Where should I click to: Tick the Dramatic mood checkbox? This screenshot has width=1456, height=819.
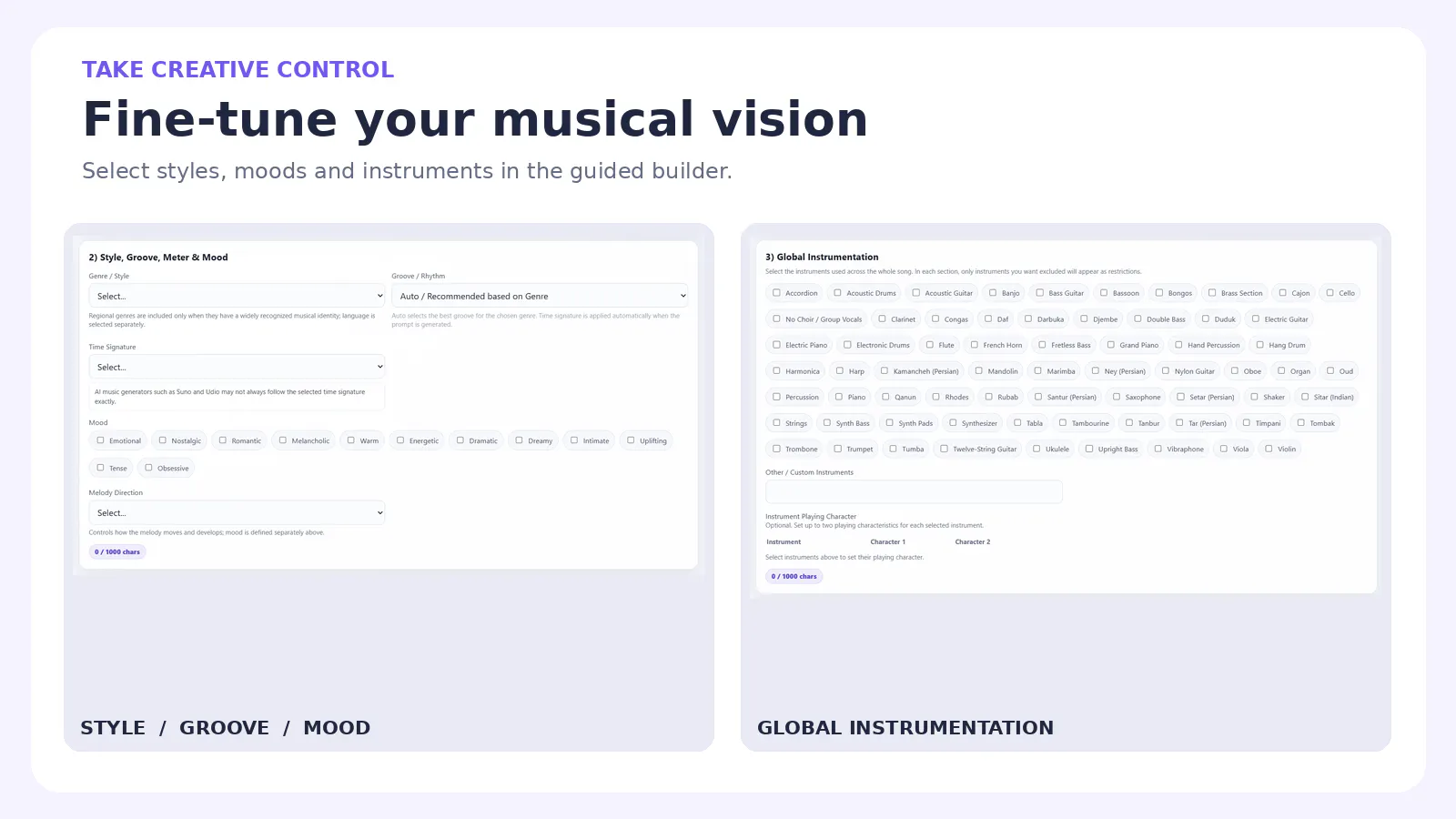pyautogui.click(x=460, y=440)
